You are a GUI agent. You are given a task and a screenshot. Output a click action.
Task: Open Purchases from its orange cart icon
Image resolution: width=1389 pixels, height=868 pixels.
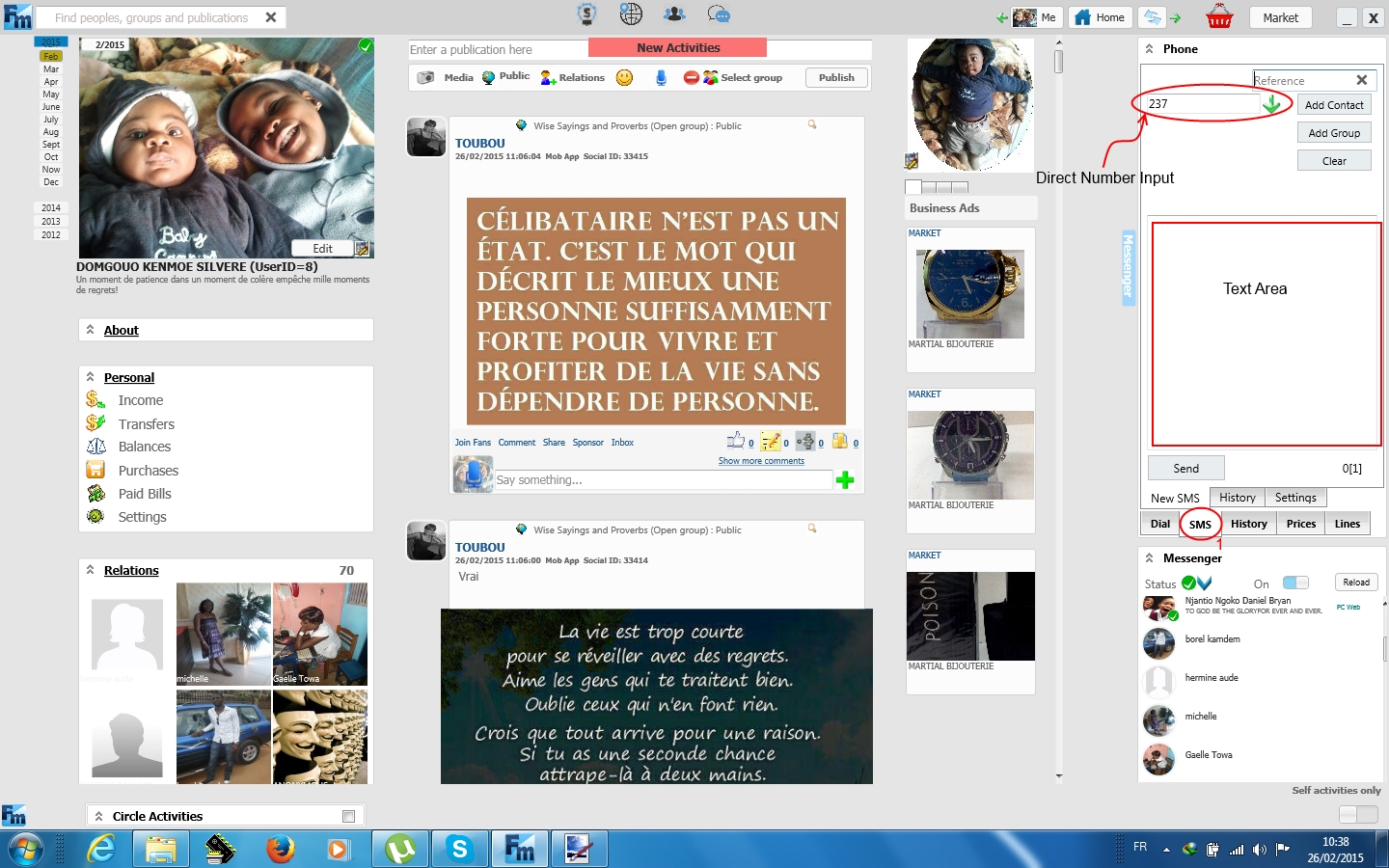95,470
